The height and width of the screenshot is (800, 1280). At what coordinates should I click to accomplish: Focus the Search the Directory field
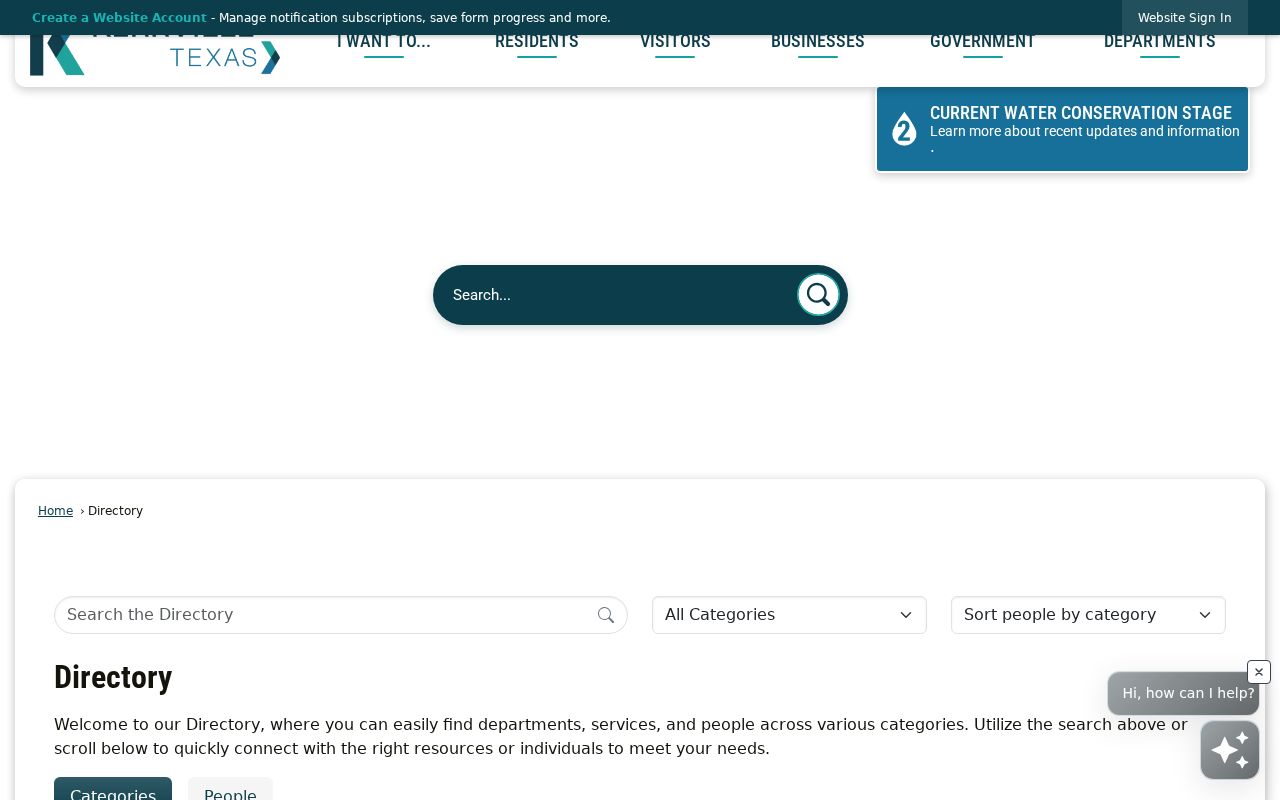tap(341, 615)
